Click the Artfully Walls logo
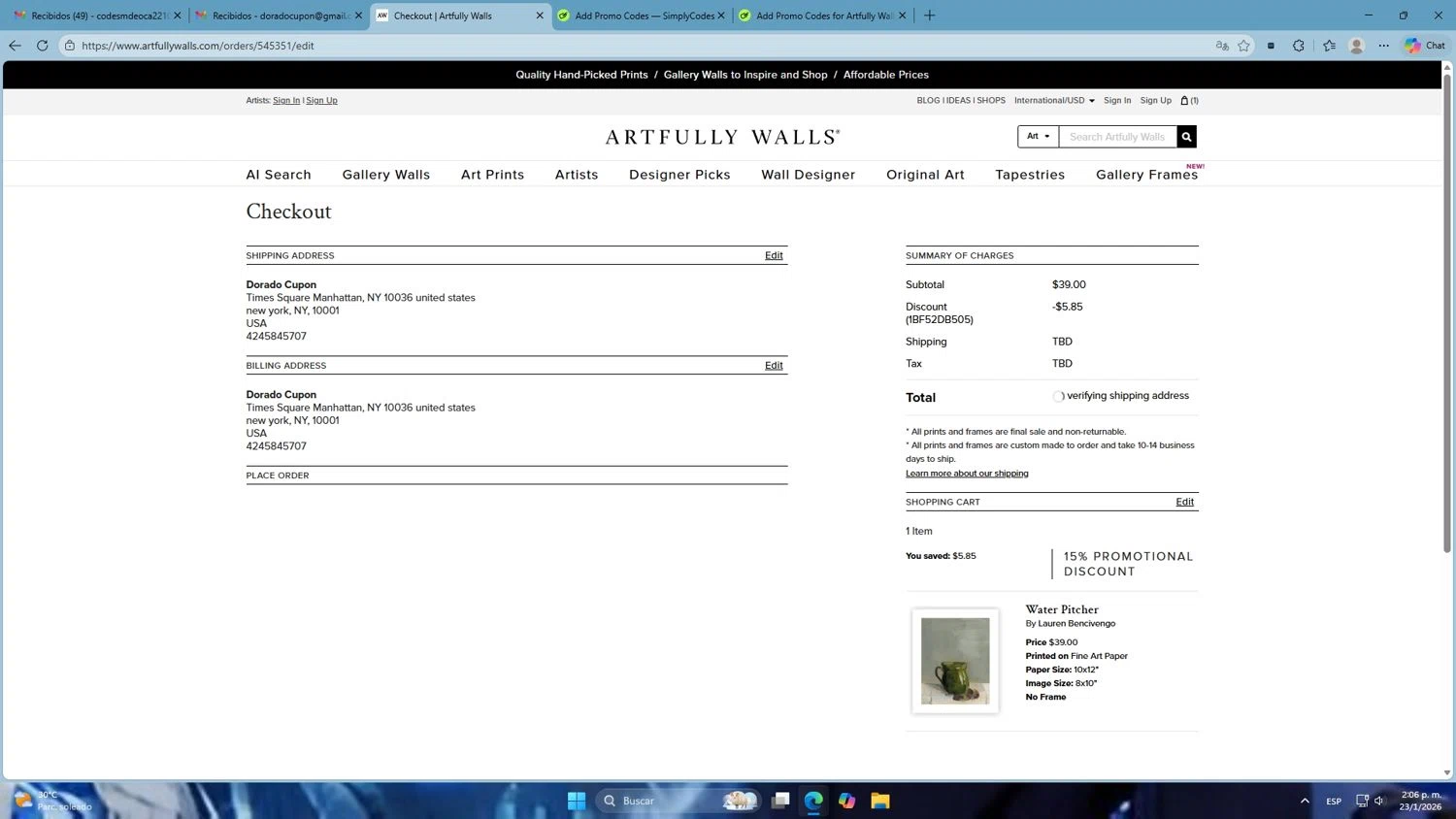1456x819 pixels. pos(723,137)
